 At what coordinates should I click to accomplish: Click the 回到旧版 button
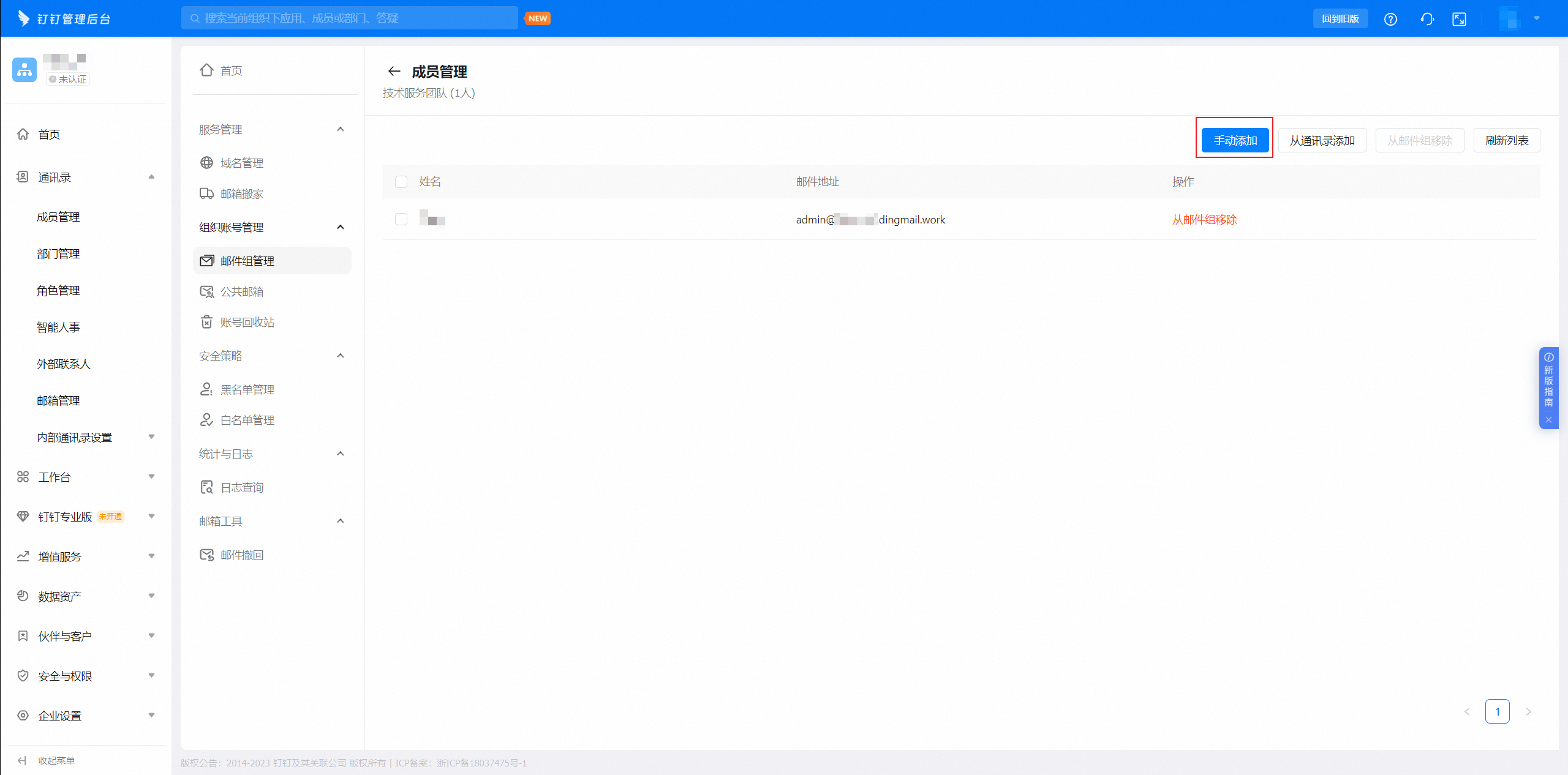click(1340, 18)
